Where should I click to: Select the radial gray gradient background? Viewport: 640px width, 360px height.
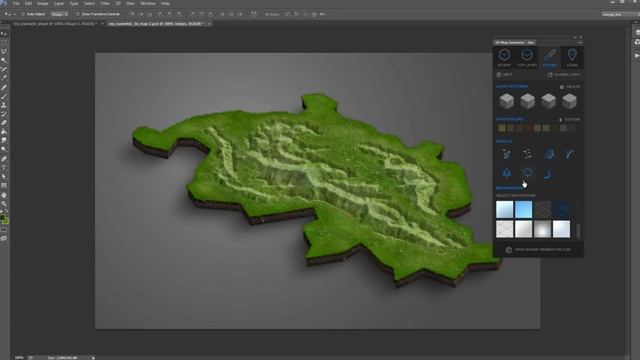click(x=542, y=229)
